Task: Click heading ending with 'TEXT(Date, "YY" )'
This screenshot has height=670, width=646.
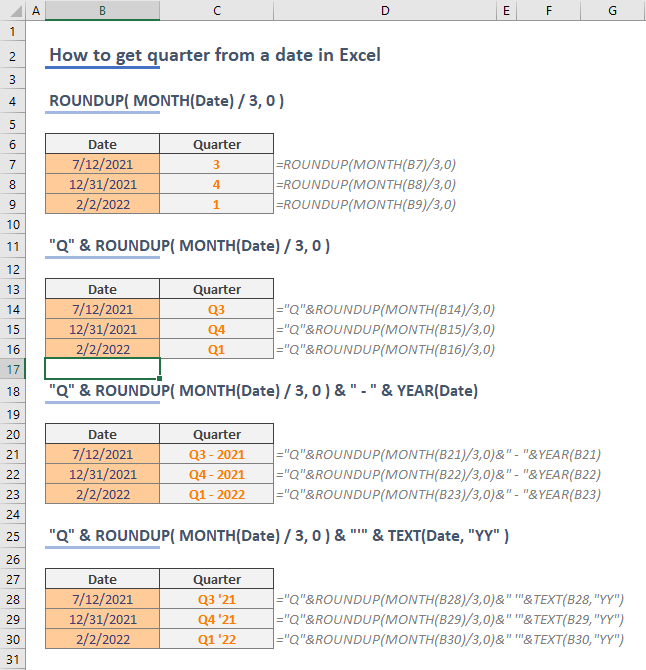Action: 279,535
